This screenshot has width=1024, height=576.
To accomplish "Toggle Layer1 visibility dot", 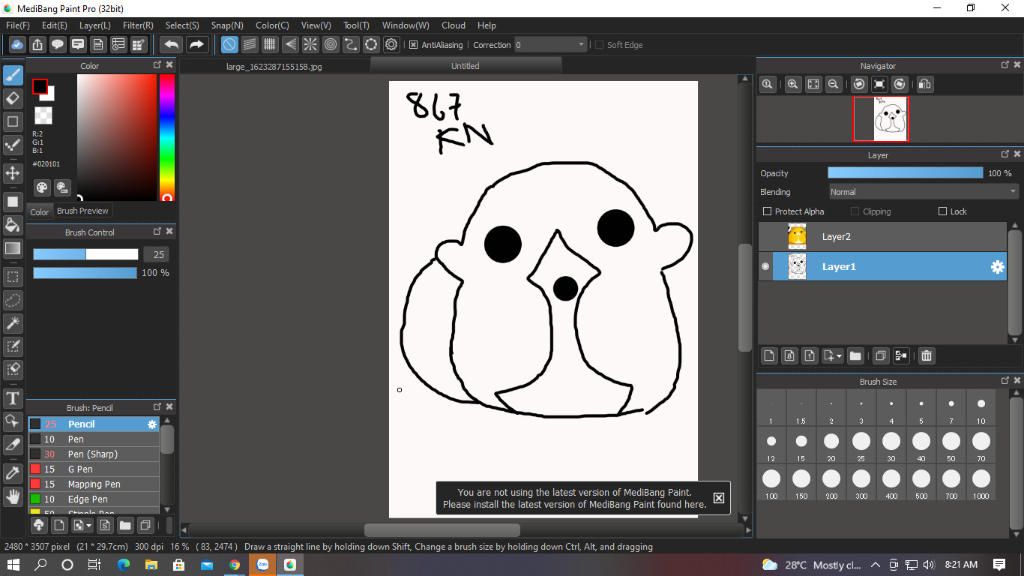I will coord(765,266).
